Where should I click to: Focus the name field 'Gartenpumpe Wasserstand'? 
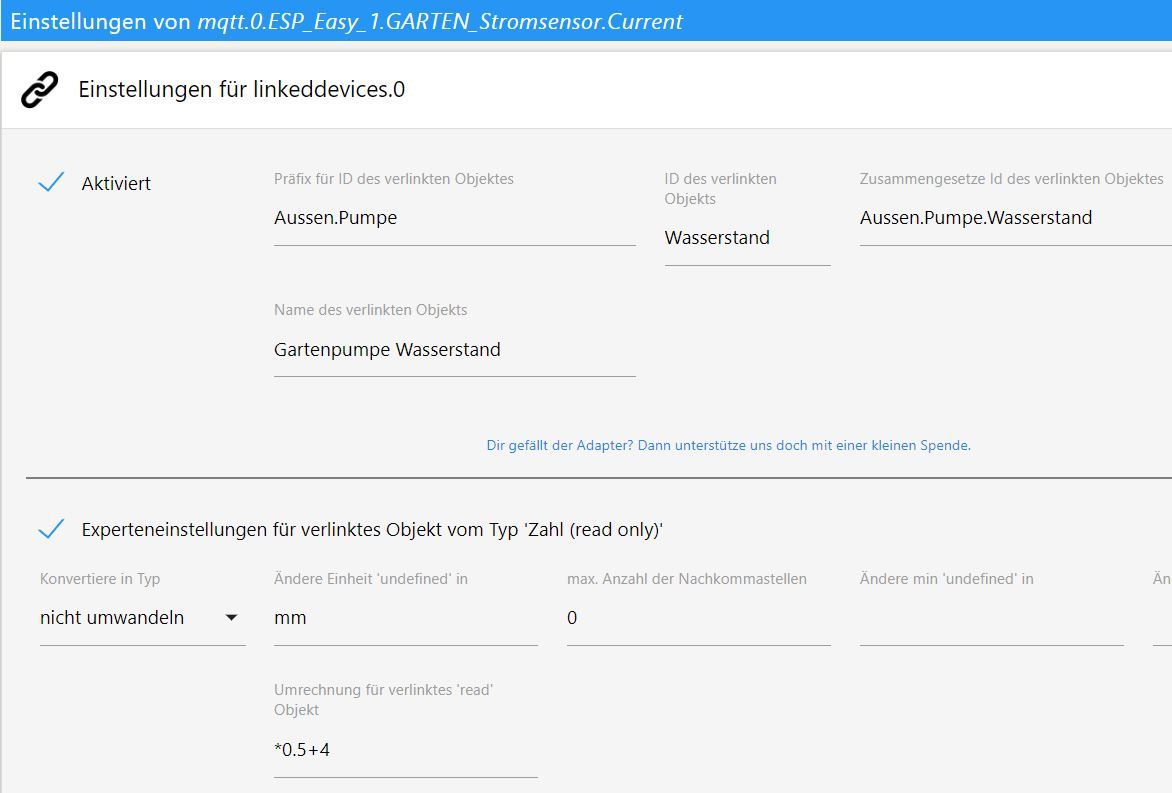coord(454,350)
